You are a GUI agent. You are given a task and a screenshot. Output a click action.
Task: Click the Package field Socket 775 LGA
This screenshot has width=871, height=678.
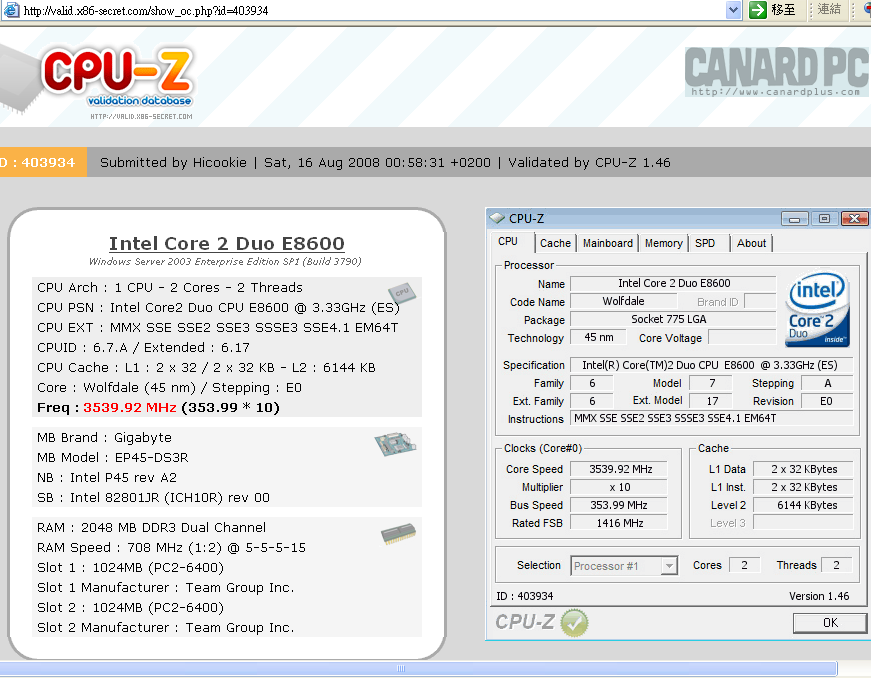click(673, 319)
